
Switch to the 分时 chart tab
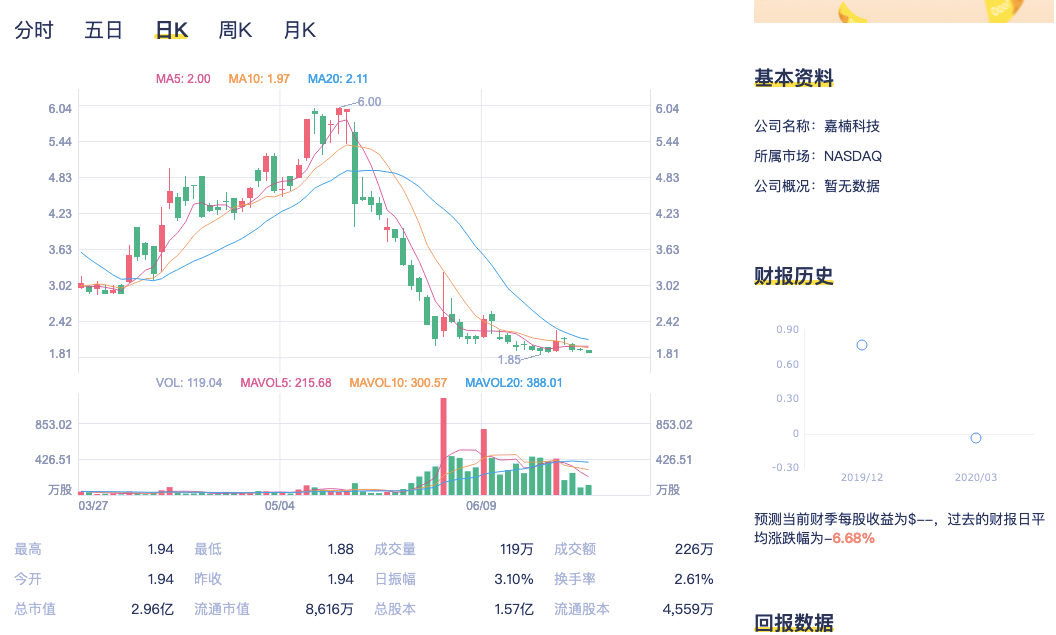34,30
